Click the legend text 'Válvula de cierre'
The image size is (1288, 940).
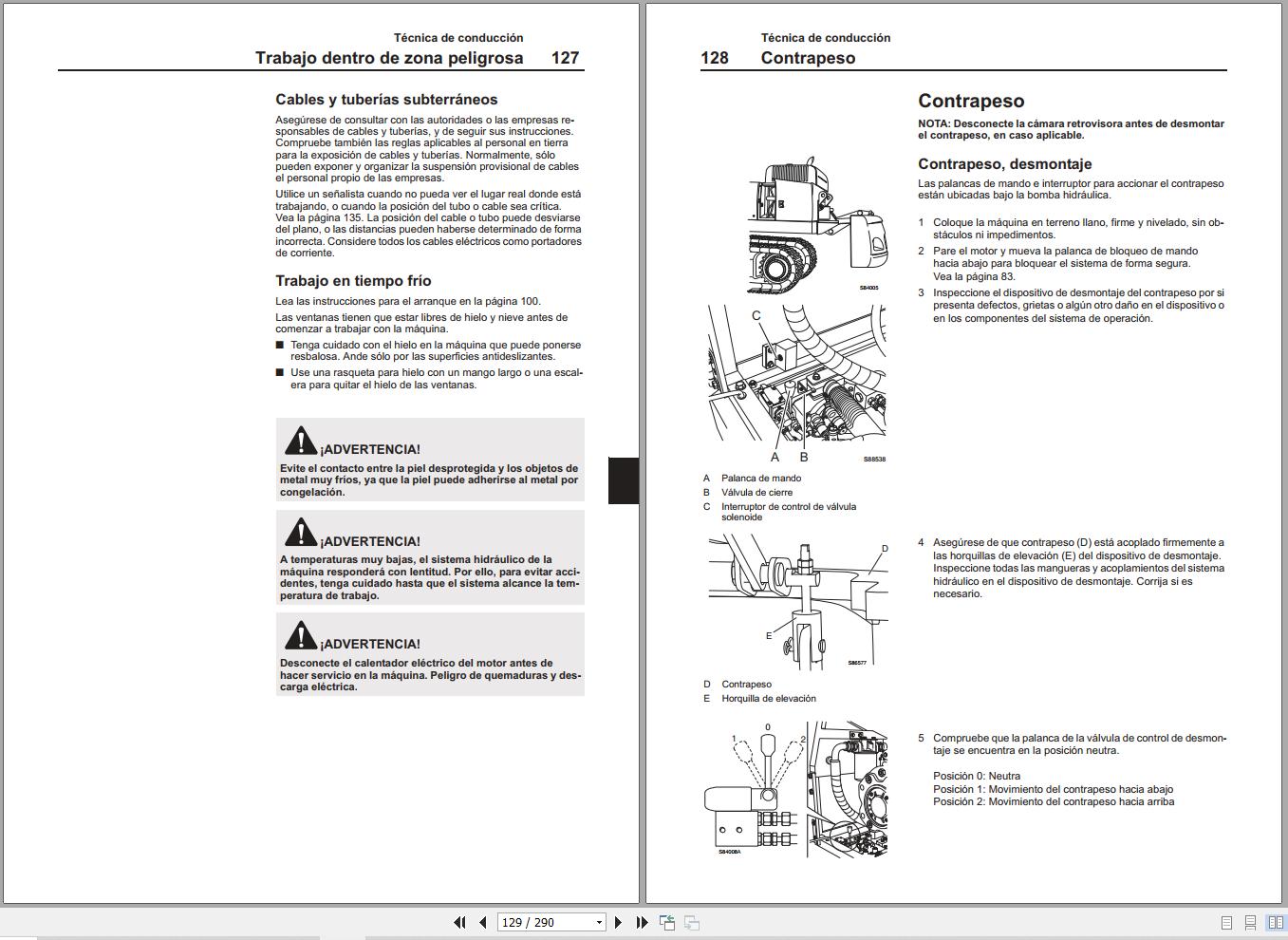[x=756, y=493]
